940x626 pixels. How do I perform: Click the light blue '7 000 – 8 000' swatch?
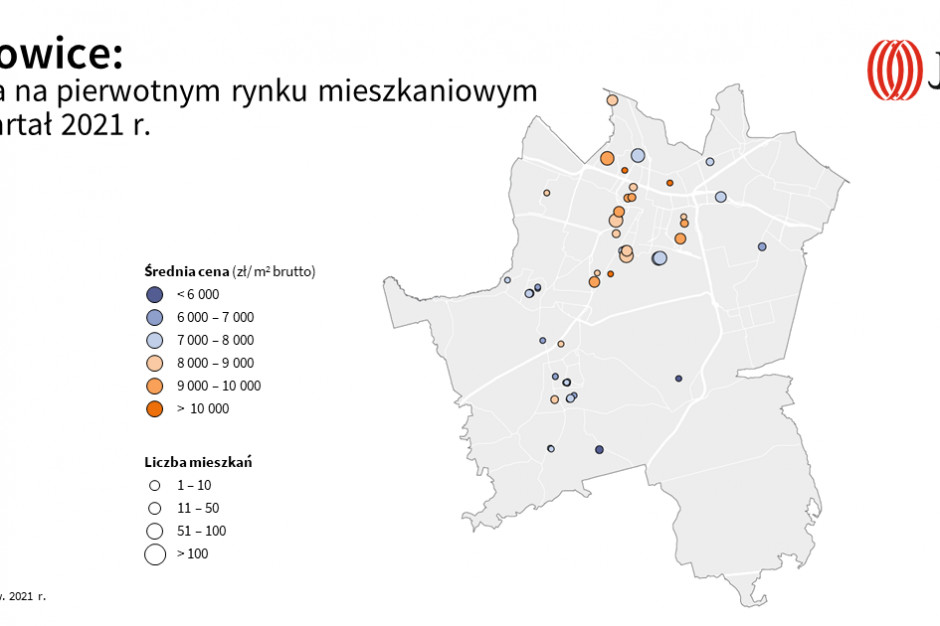click(155, 340)
